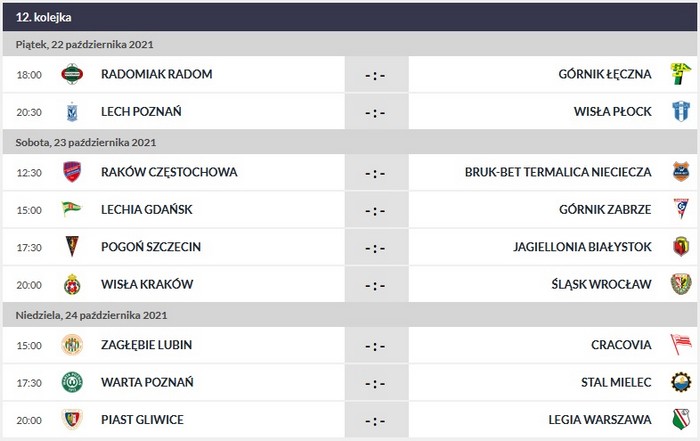Click the Piast Gliwice vs Legia score
Screen dimensions: 700x441
point(375,419)
